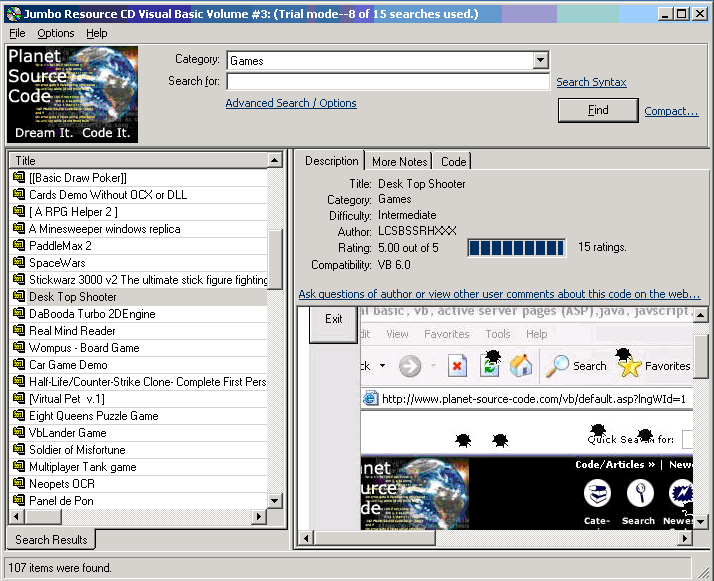Click the icon beside Soldier of Misfortune
Screen dimensions: 714x581
19,449
